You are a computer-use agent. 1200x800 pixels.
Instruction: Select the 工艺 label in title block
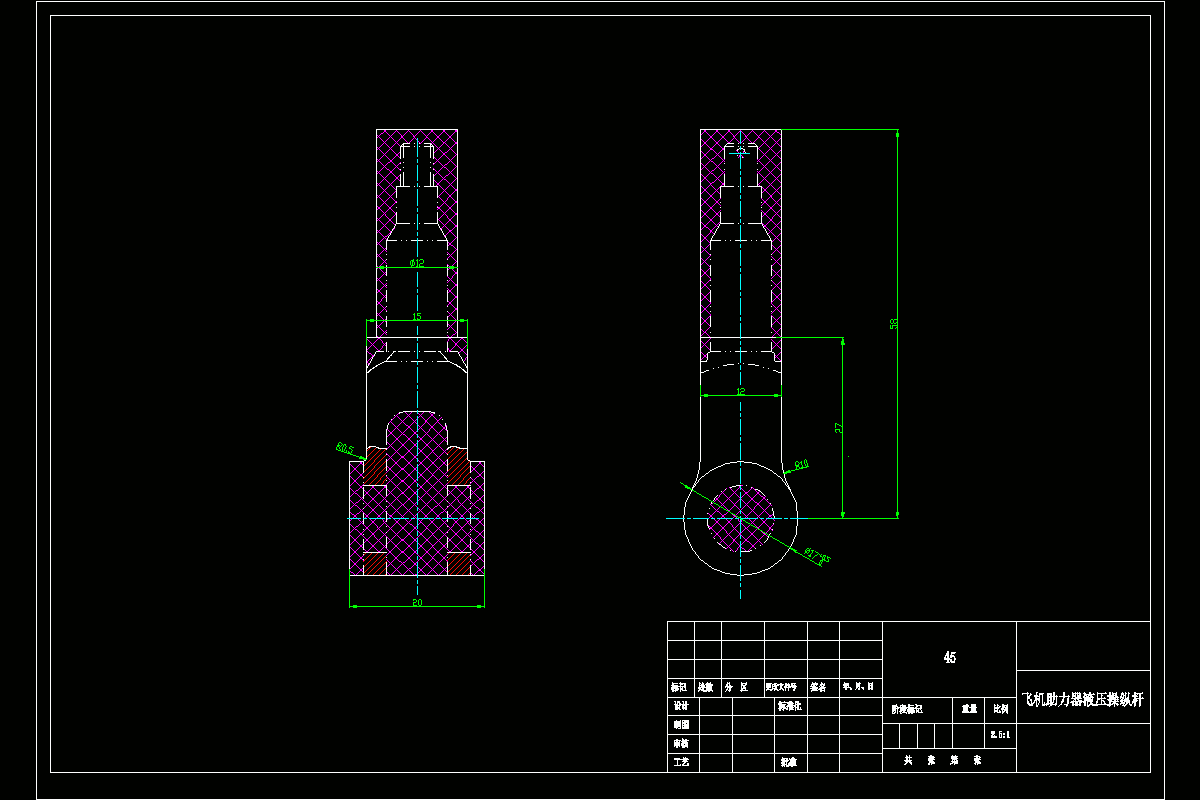(x=681, y=762)
